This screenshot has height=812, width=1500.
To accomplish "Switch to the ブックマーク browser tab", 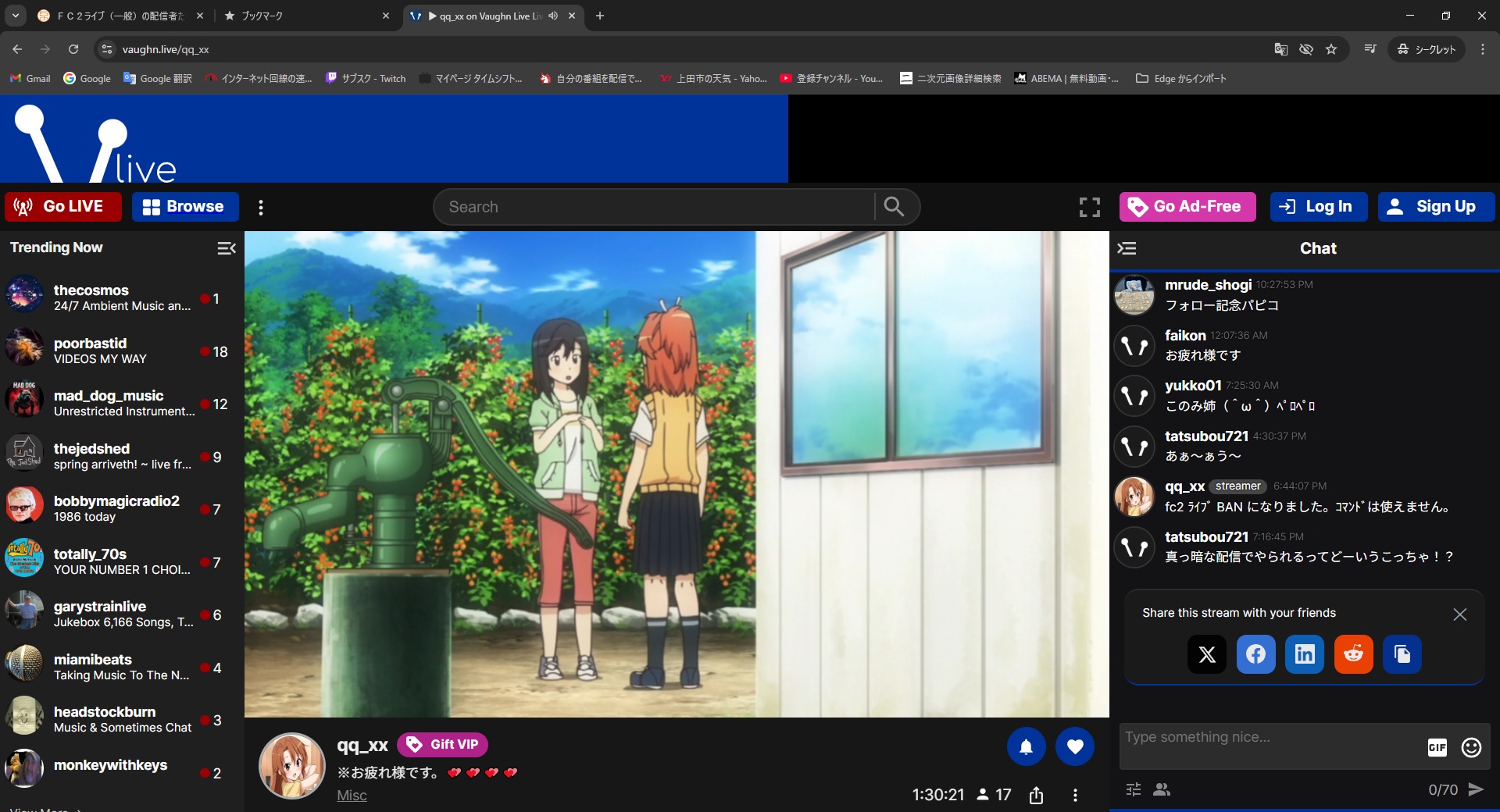I will coord(306,16).
